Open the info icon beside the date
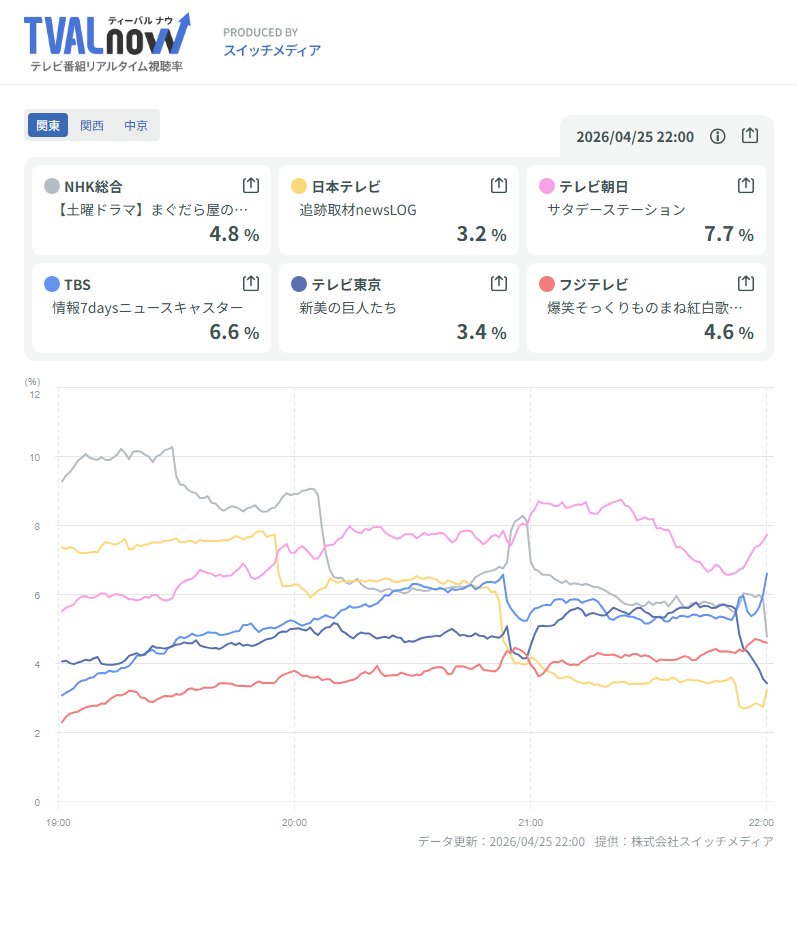This screenshot has height=934, width=798. [717, 136]
